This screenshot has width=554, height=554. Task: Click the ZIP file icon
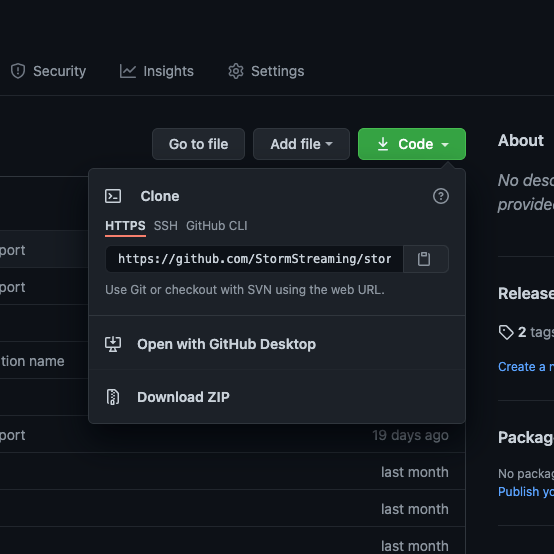click(x=113, y=397)
